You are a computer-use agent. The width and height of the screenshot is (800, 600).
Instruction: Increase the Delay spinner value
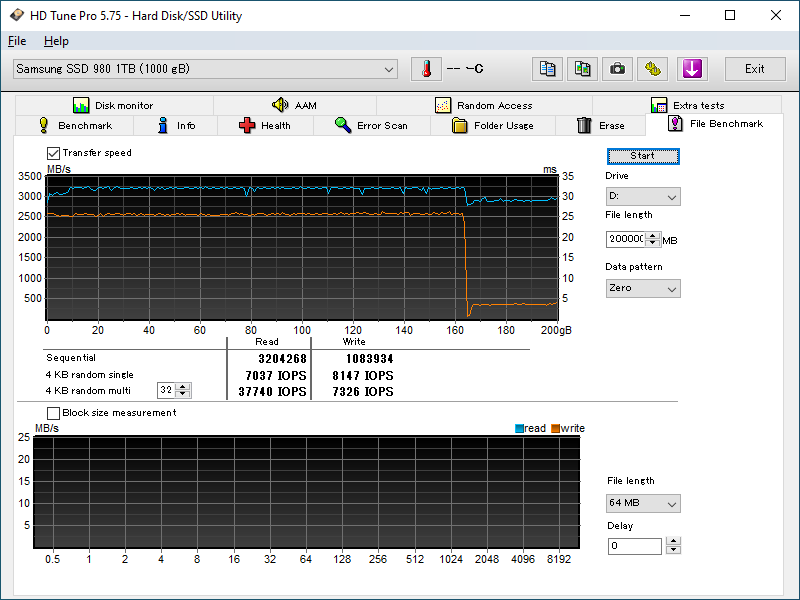click(673, 541)
